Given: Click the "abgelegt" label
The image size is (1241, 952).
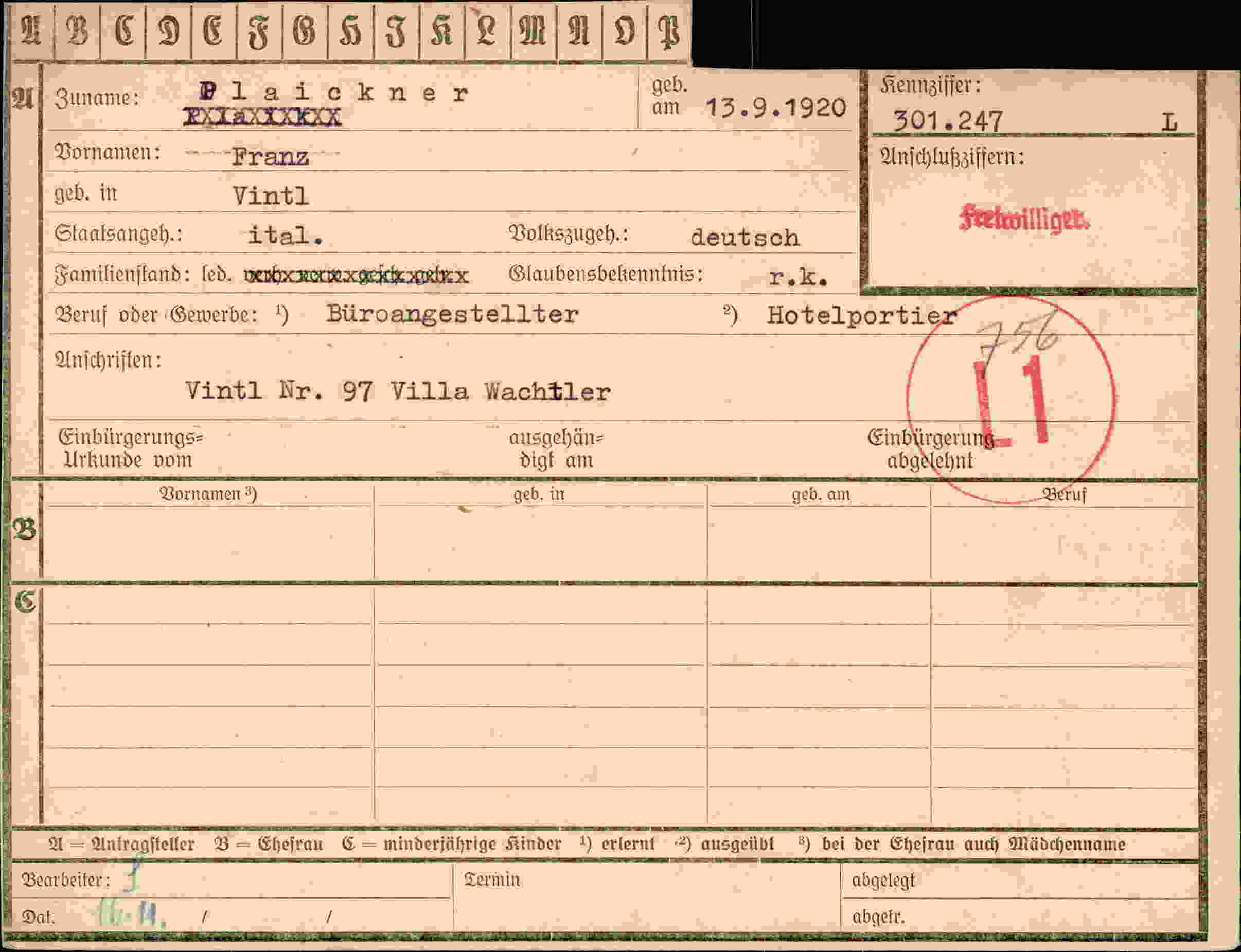Looking at the screenshot, I should [883, 881].
